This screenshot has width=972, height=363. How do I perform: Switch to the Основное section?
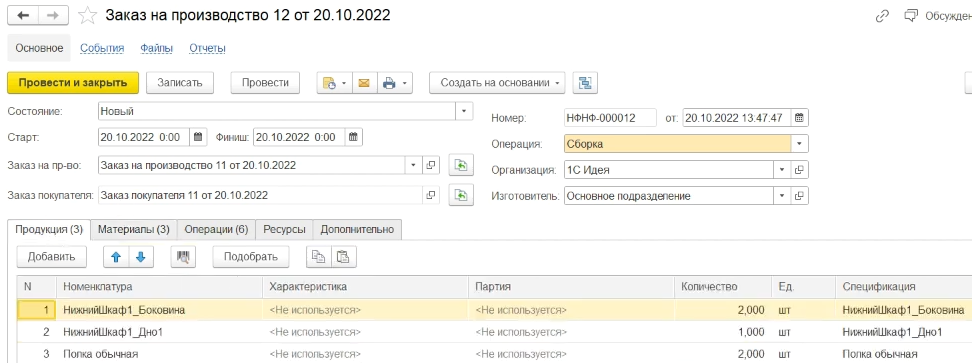pyautogui.click(x=39, y=48)
